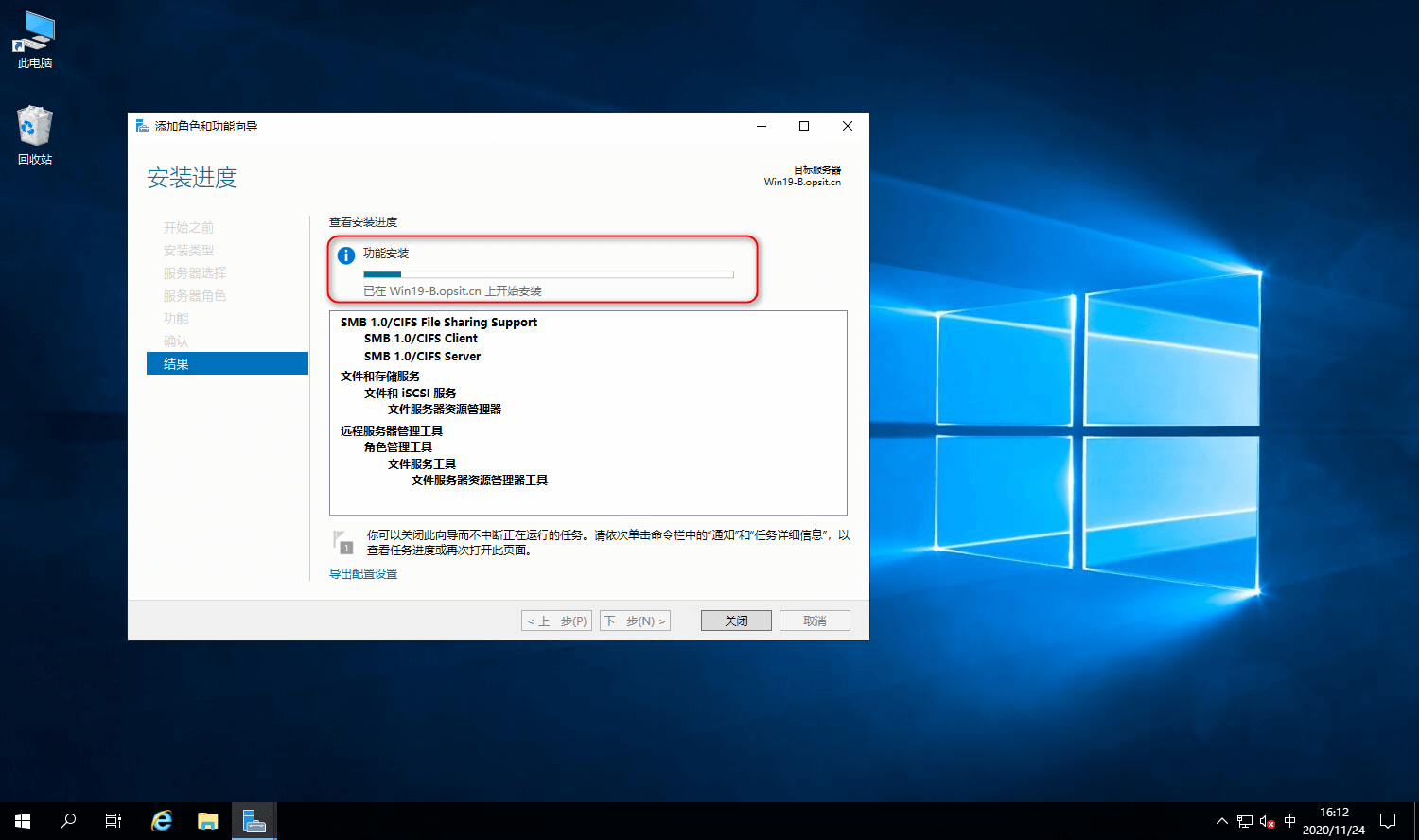Click the 关闭 button

coord(736,621)
